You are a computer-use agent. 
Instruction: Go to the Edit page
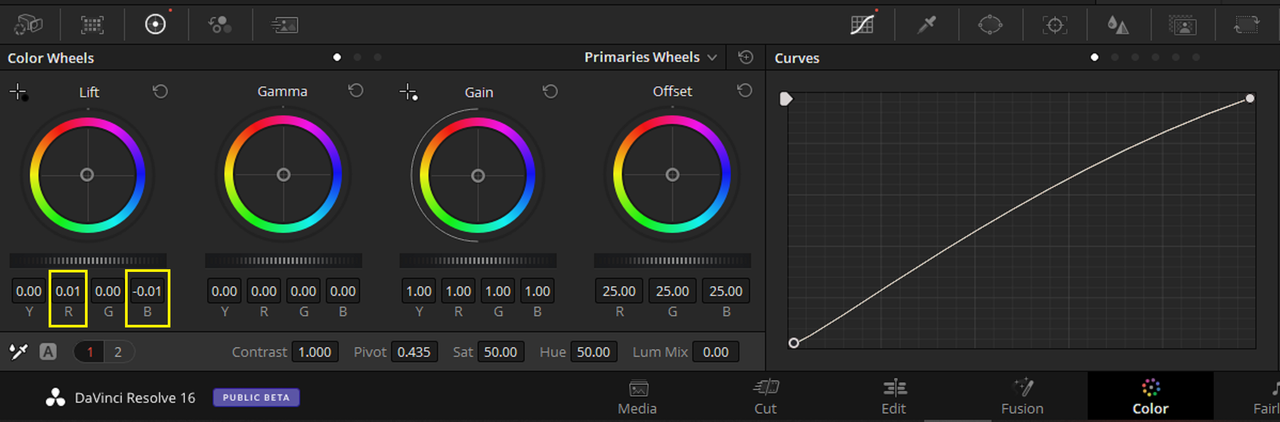(894, 397)
